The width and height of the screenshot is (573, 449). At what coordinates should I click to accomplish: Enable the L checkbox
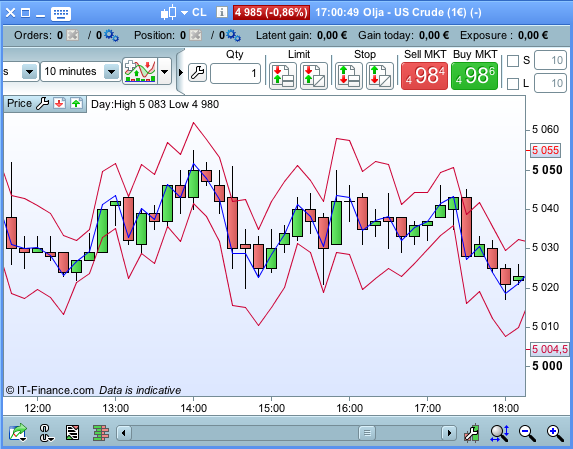[513, 84]
